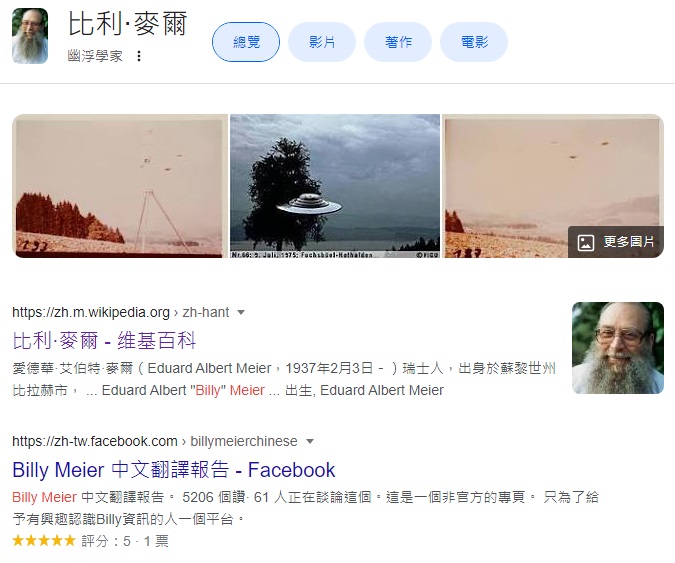Image resolution: width=675 pixels, height=563 pixels.
Task: Switch to the 著作 tab
Action: [x=398, y=42]
